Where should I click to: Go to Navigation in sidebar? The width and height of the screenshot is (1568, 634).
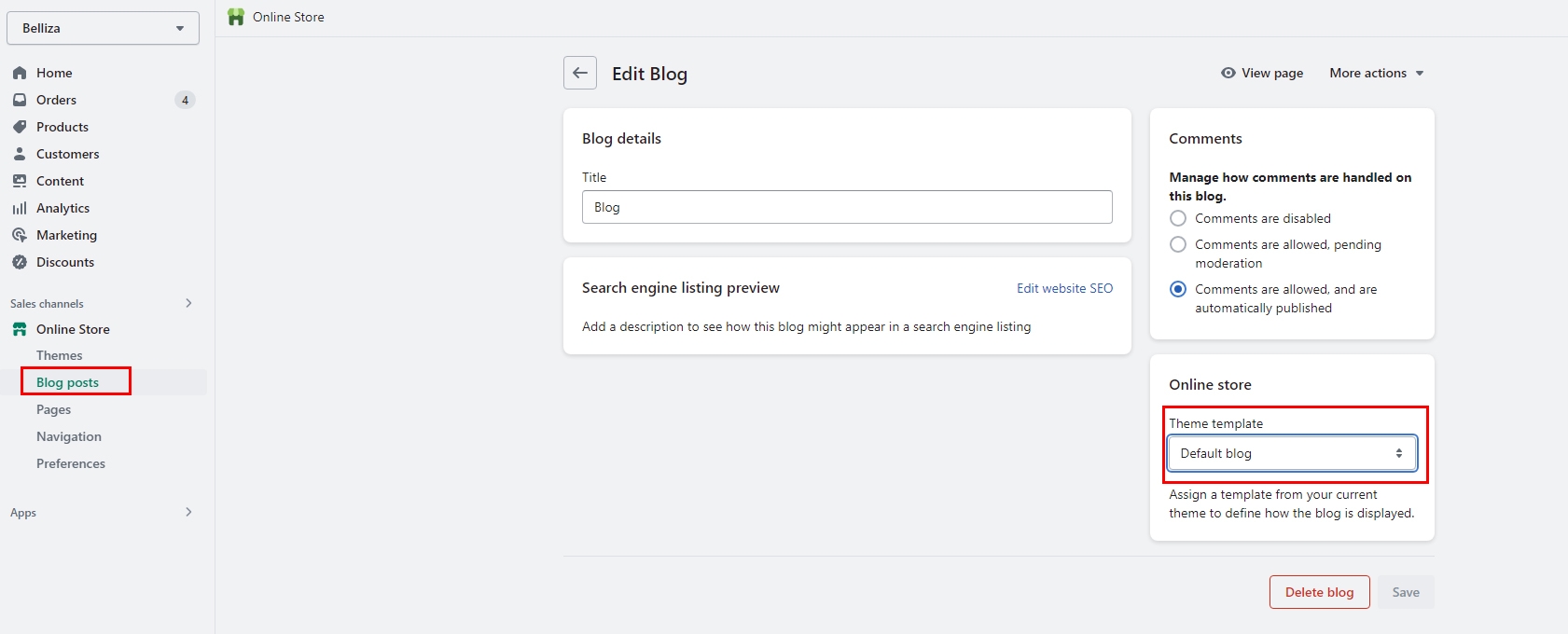pos(69,436)
